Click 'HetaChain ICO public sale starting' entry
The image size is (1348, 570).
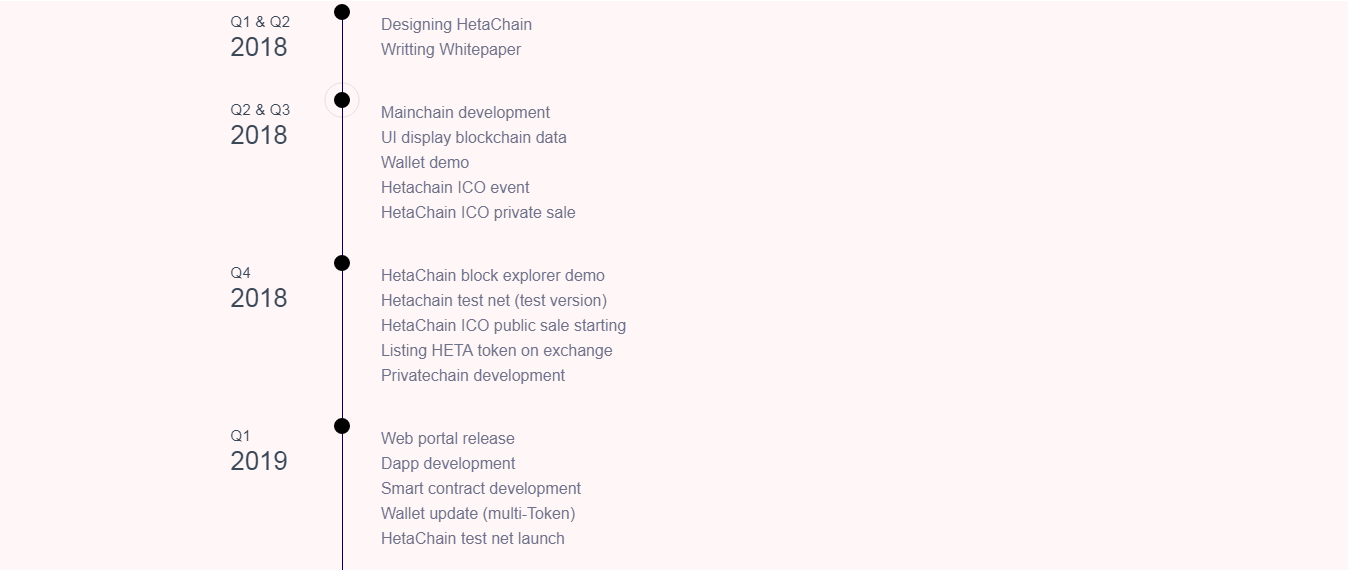coord(503,325)
